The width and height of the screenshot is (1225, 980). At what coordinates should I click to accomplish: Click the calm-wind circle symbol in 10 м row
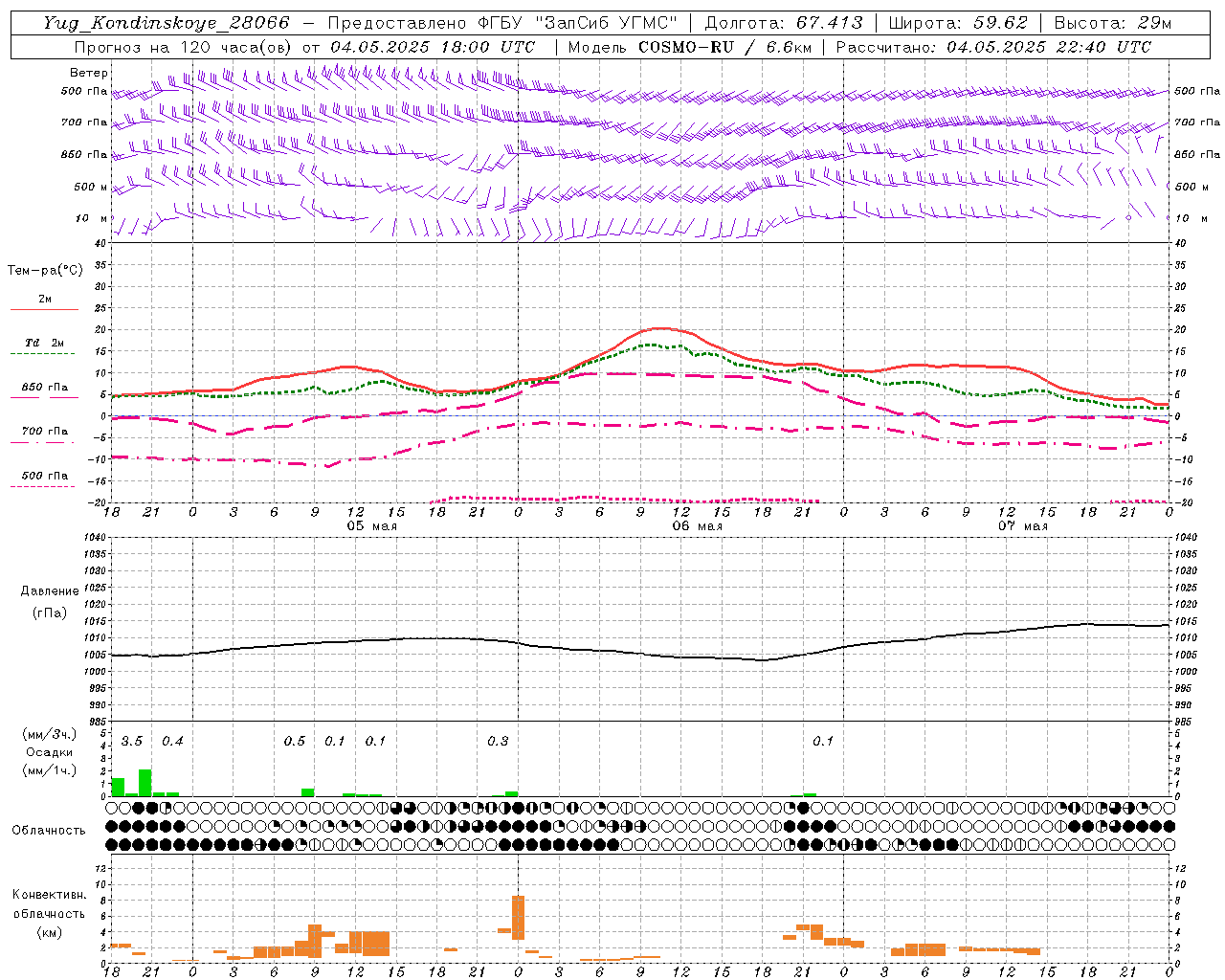1128,217
